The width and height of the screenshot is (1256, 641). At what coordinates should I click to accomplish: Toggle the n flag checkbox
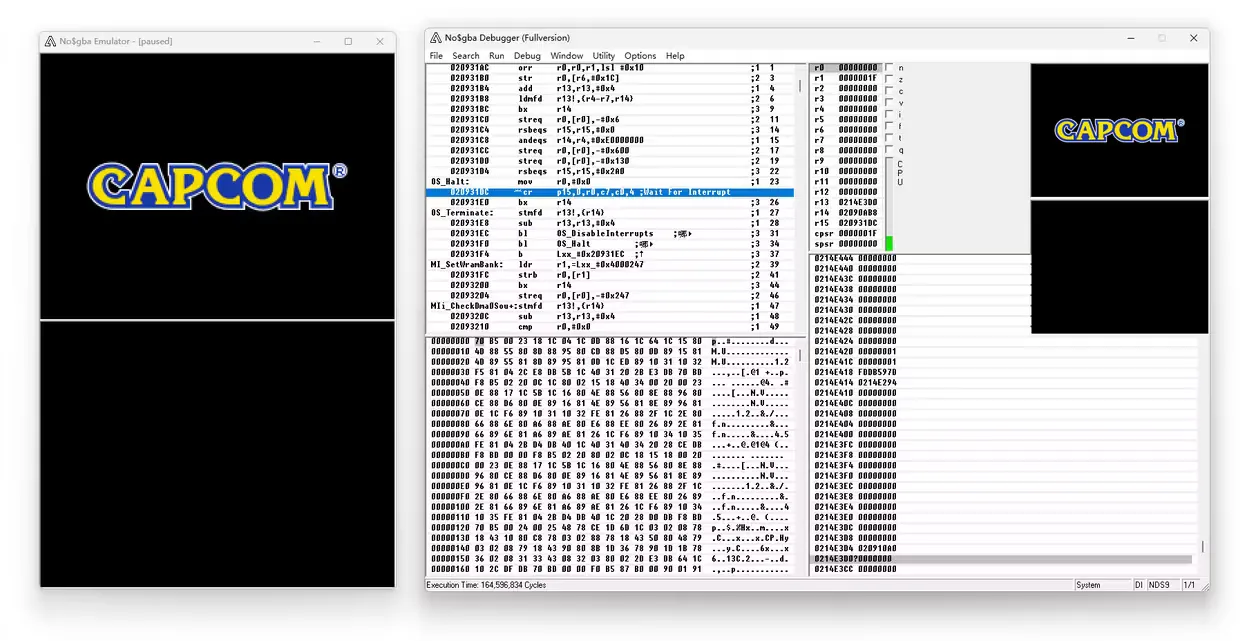click(889, 68)
